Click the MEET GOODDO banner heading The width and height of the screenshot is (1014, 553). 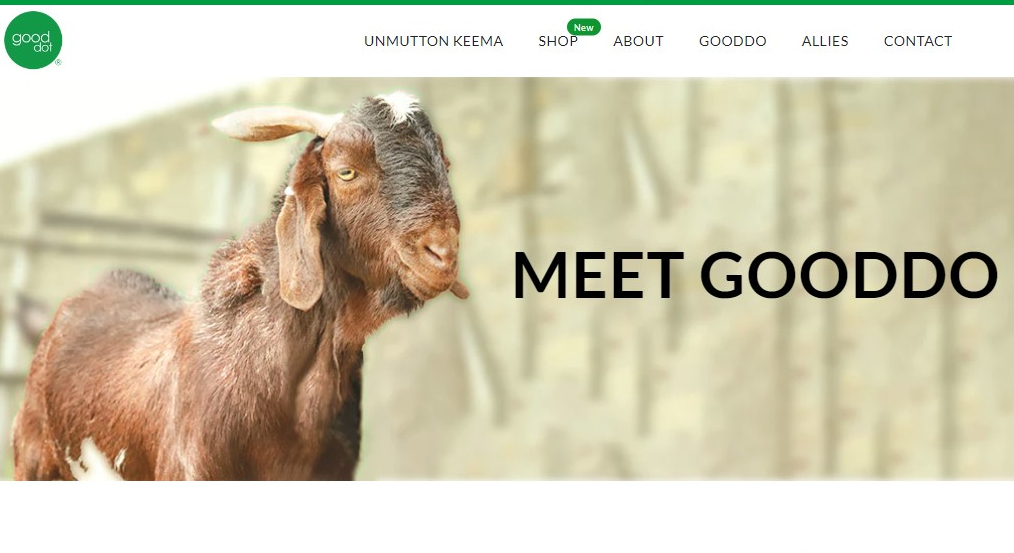coord(755,276)
